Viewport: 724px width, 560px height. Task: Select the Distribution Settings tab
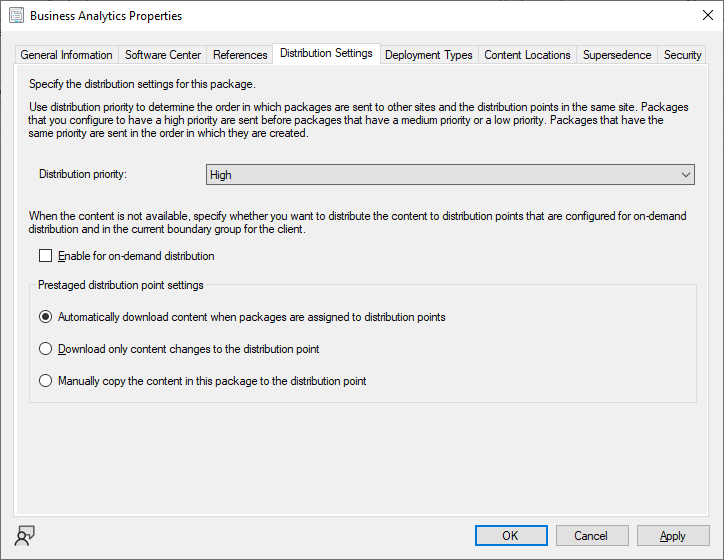pos(326,53)
